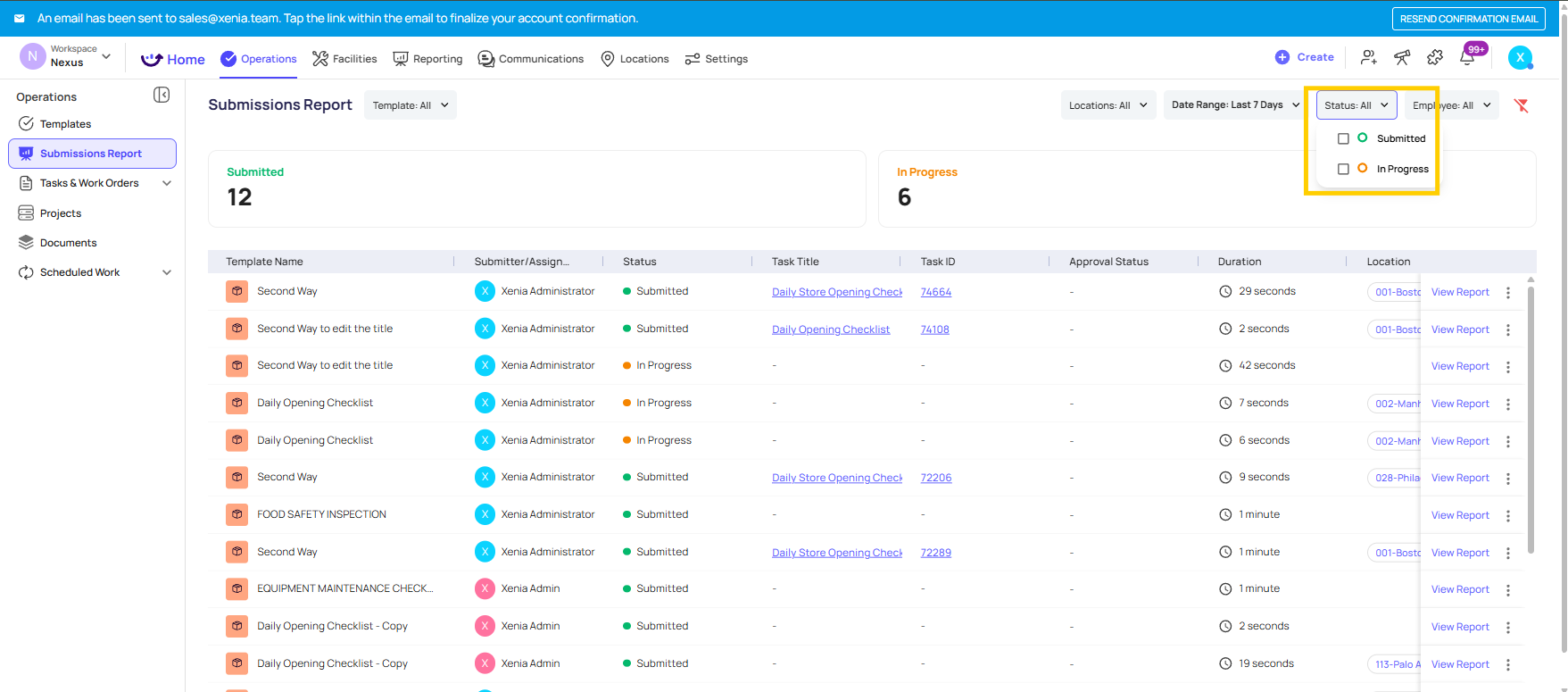Image resolution: width=1568 pixels, height=692 pixels.
Task: Click the telescope icon in header
Action: [1402, 57]
